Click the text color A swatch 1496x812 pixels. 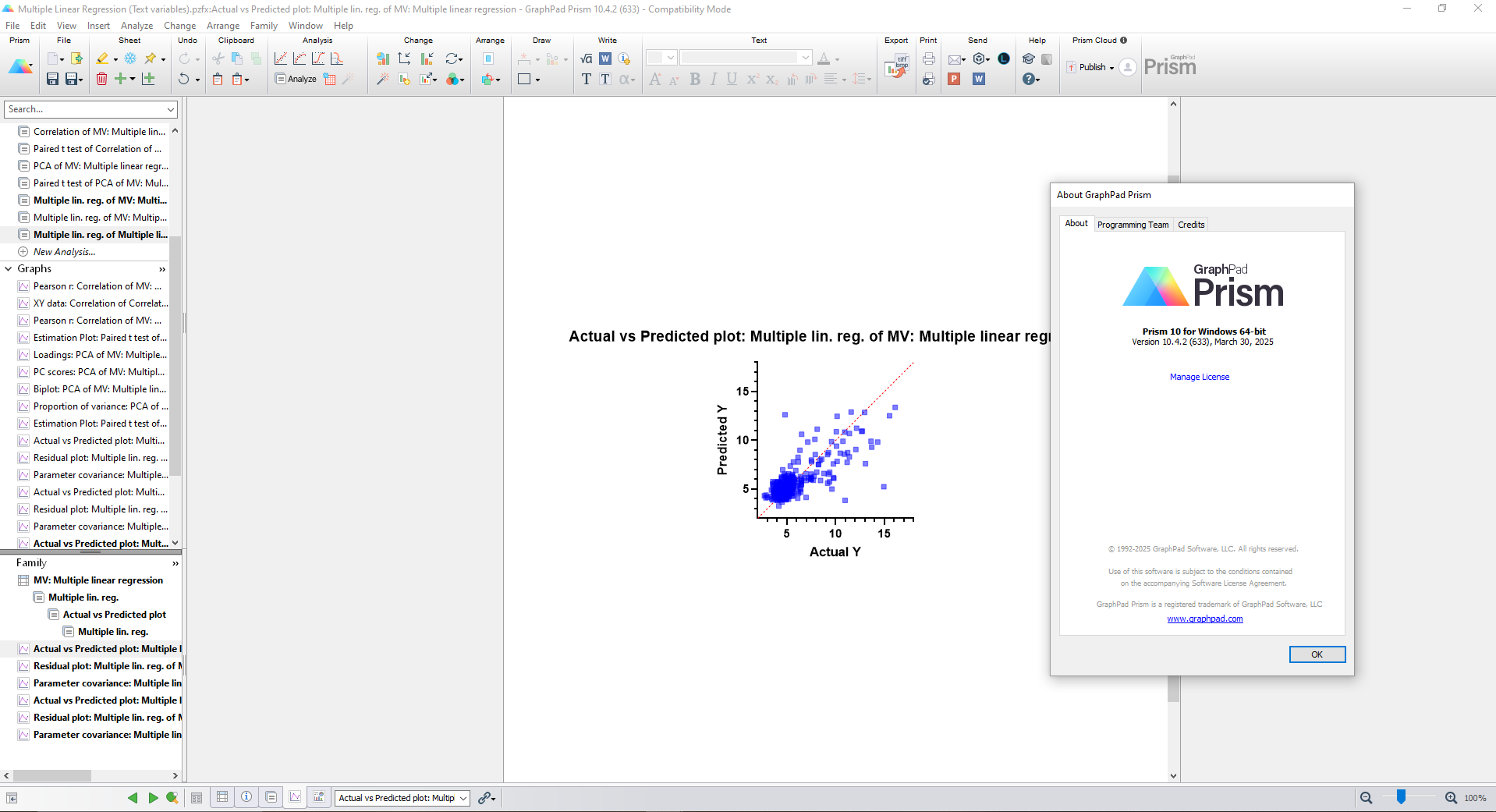[824, 59]
